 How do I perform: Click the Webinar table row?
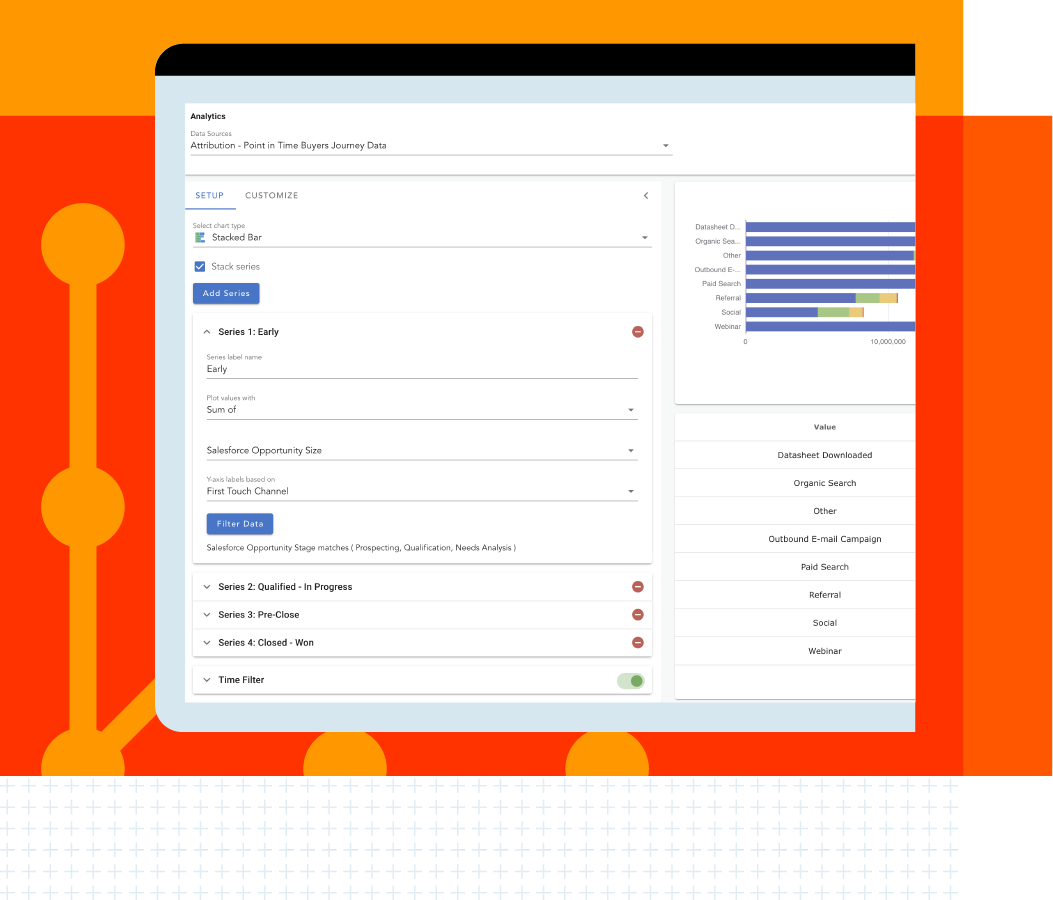click(795, 651)
